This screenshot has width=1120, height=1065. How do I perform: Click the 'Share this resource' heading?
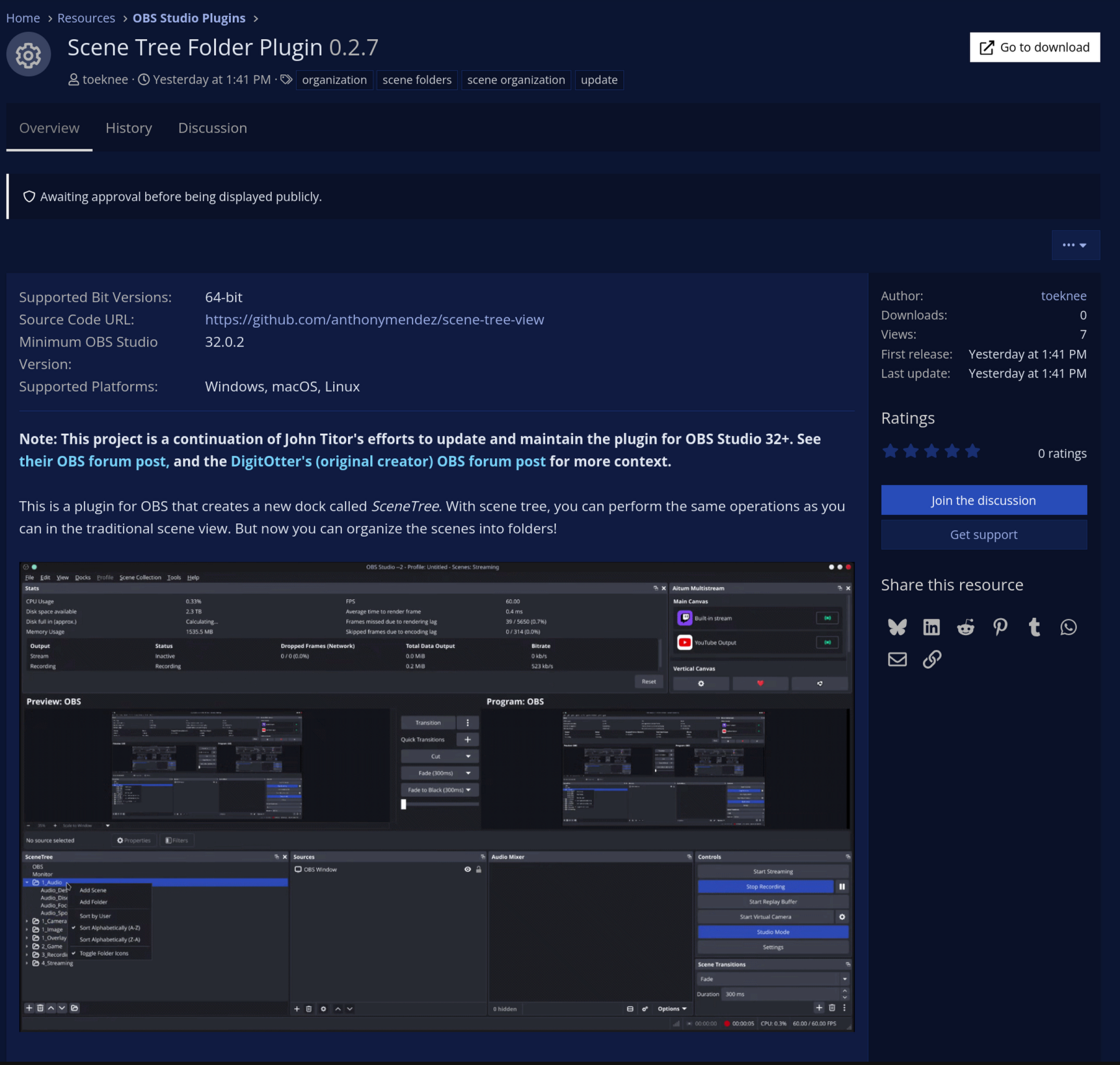click(x=952, y=585)
